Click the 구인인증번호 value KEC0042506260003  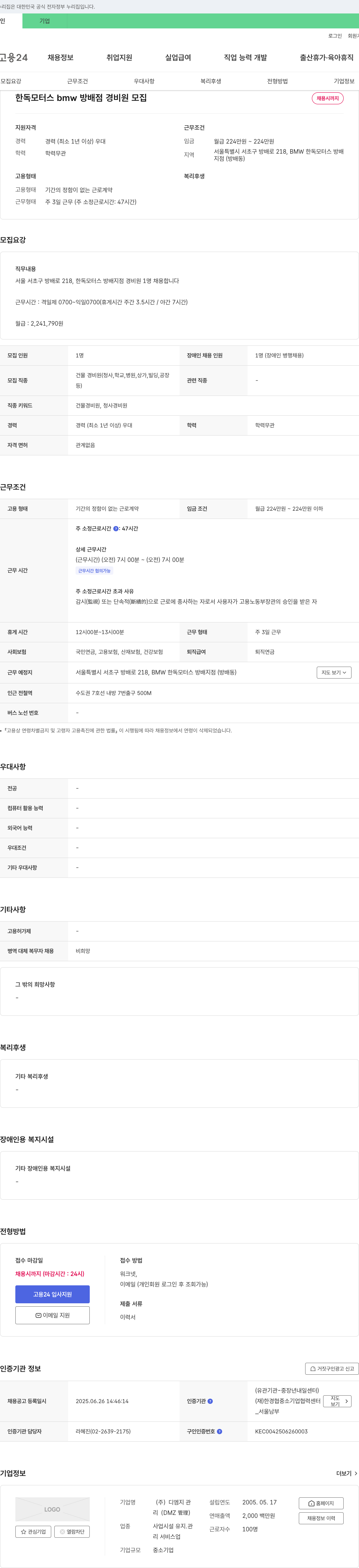pos(281,1432)
